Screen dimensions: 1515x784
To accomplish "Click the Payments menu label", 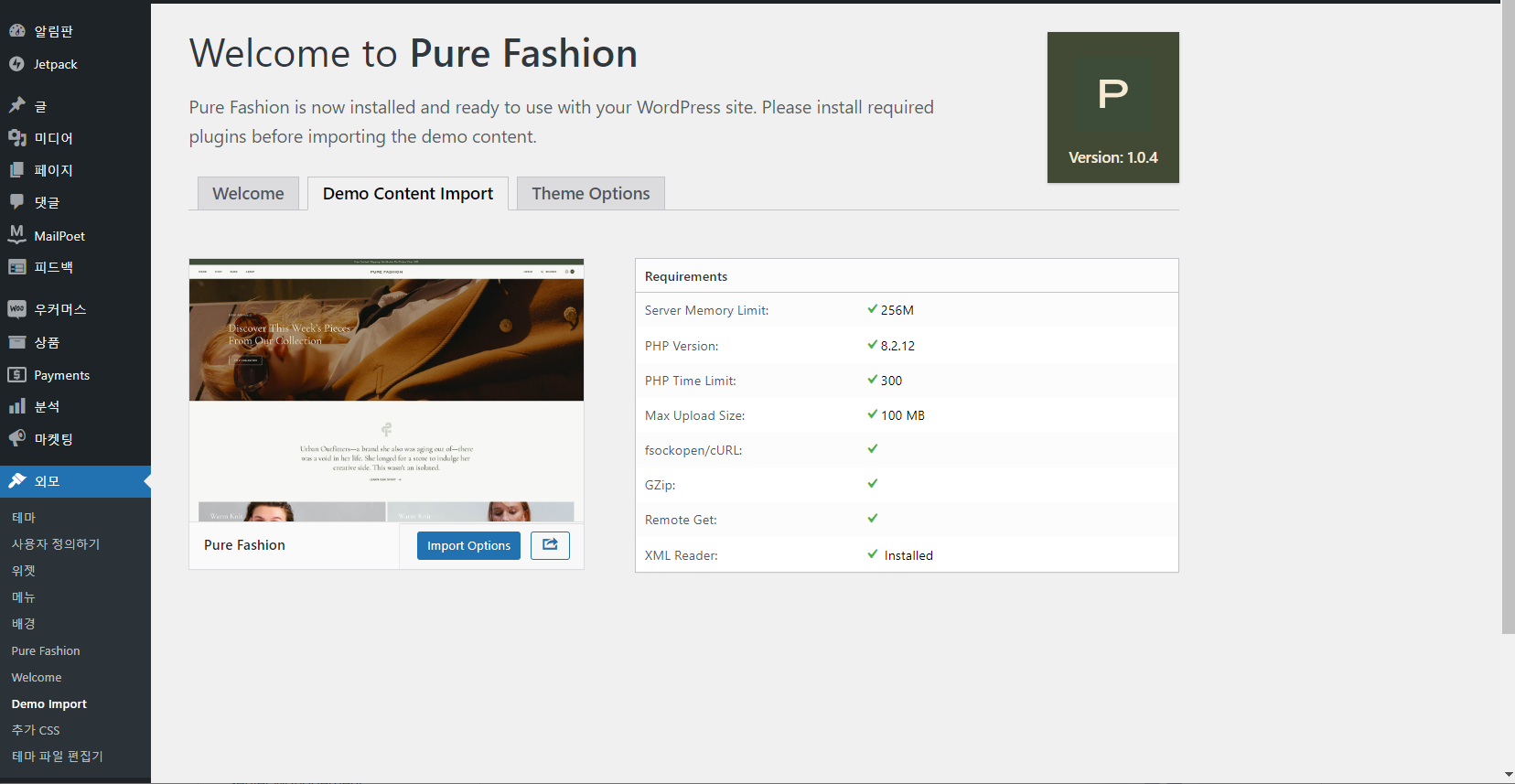I will pyautogui.click(x=62, y=375).
